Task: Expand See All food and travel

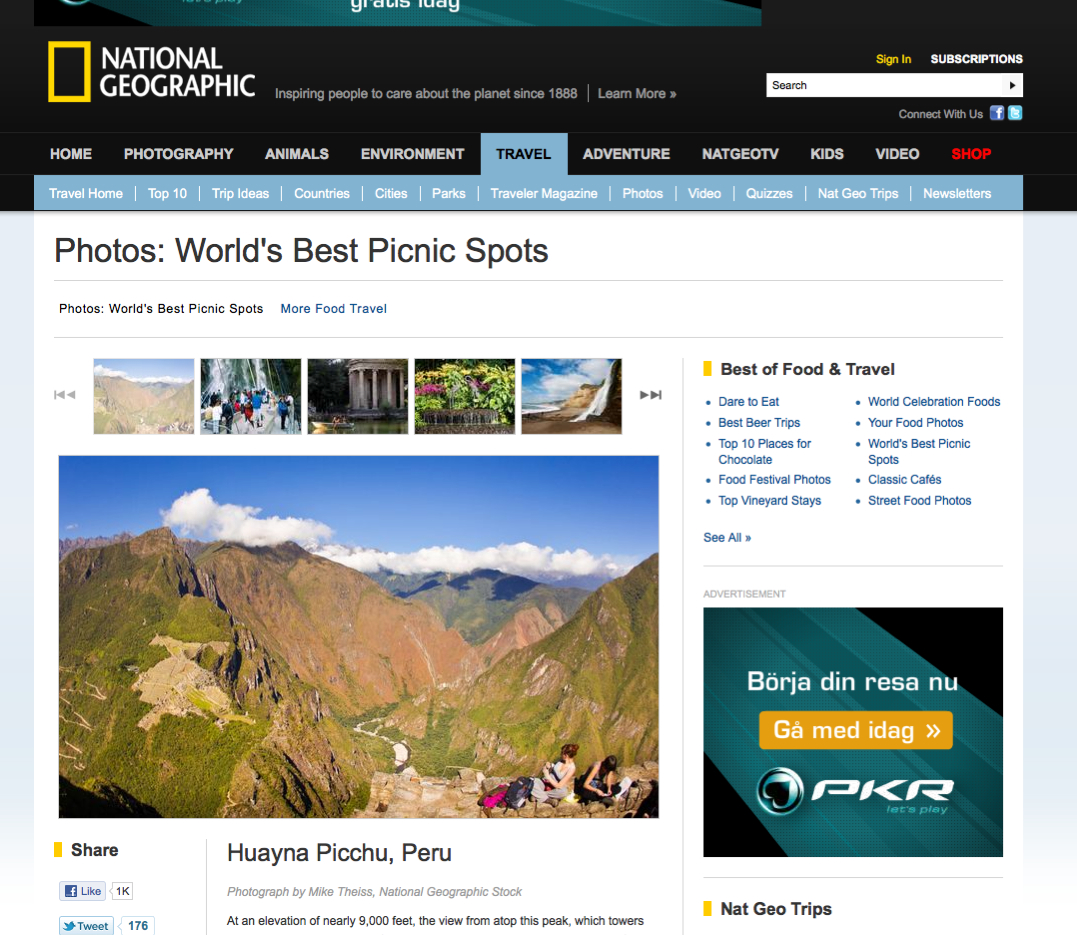Action: (x=727, y=538)
